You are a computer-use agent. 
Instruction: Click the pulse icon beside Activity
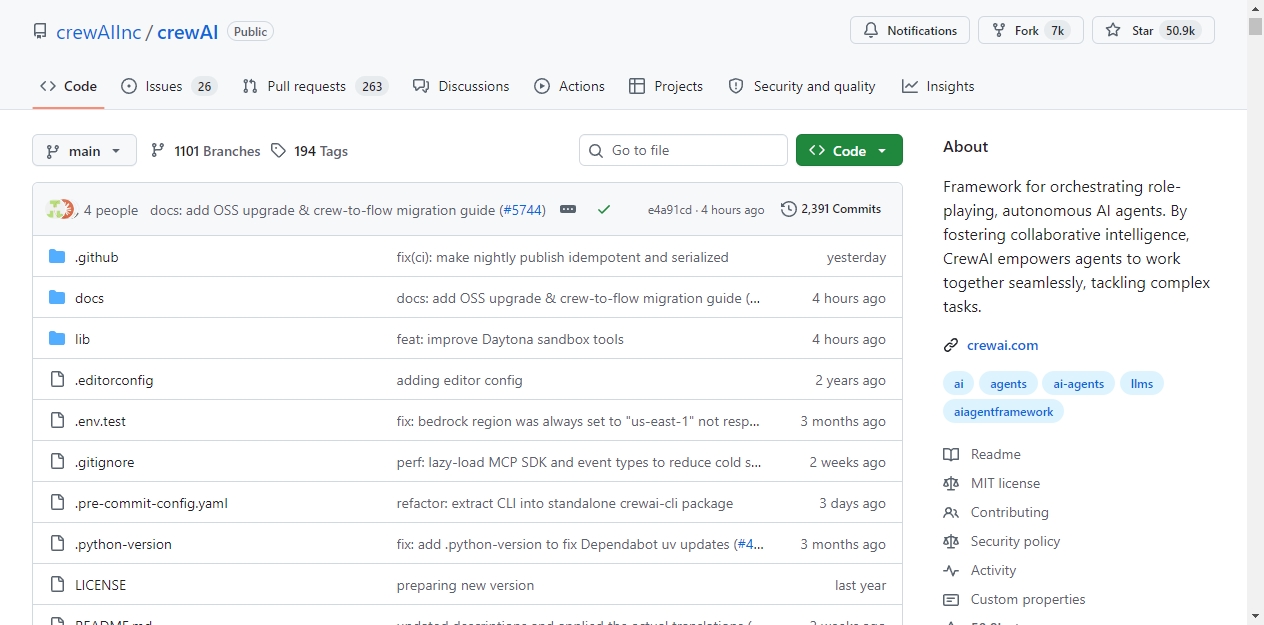951,571
